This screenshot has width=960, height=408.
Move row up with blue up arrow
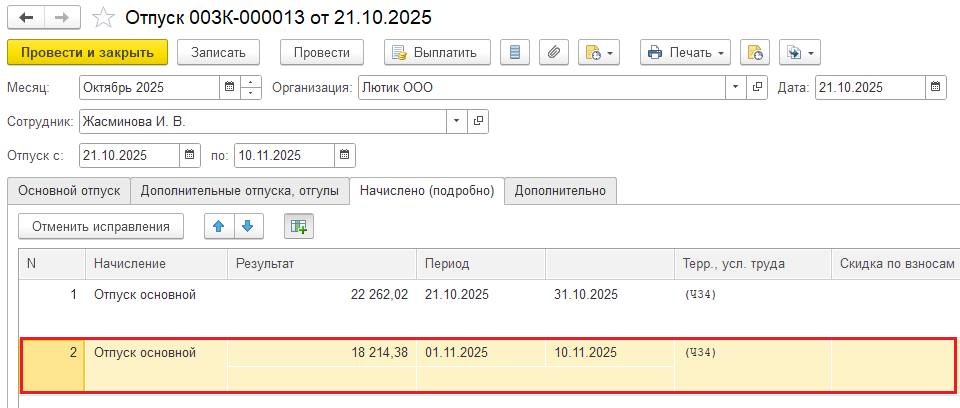pyautogui.click(x=219, y=227)
